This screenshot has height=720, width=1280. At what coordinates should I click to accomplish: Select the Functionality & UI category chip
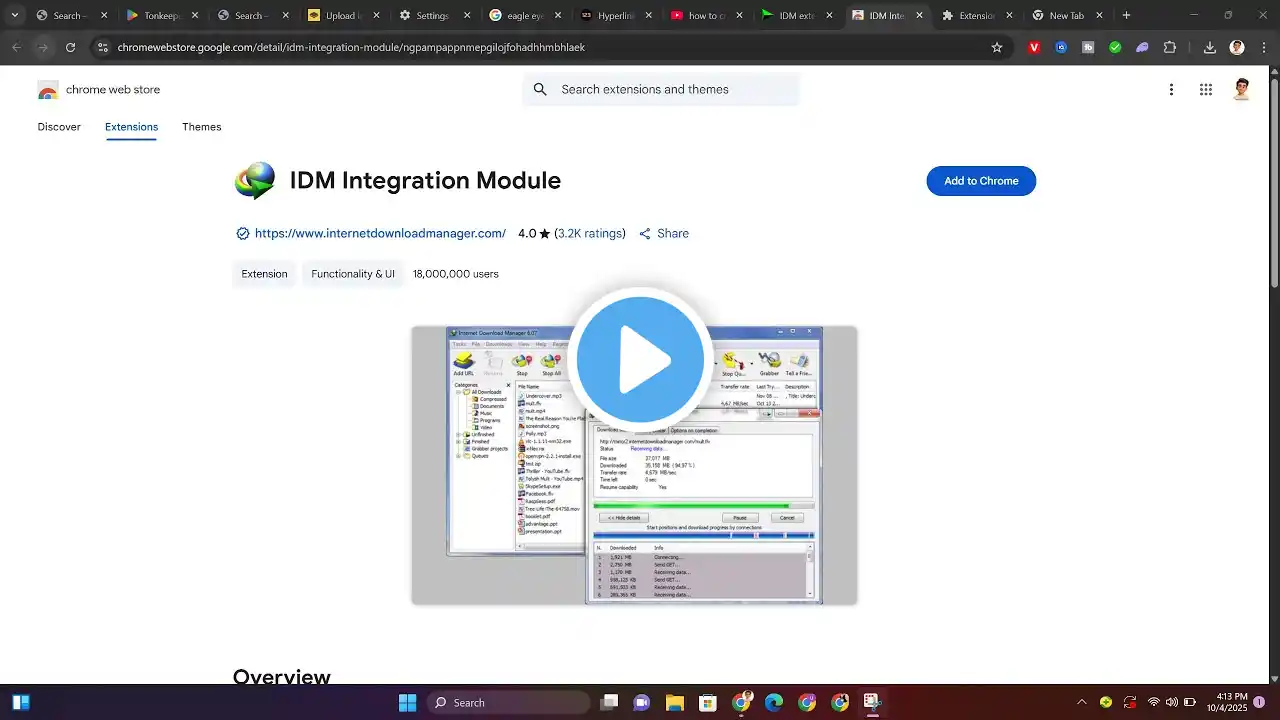point(353,274)
